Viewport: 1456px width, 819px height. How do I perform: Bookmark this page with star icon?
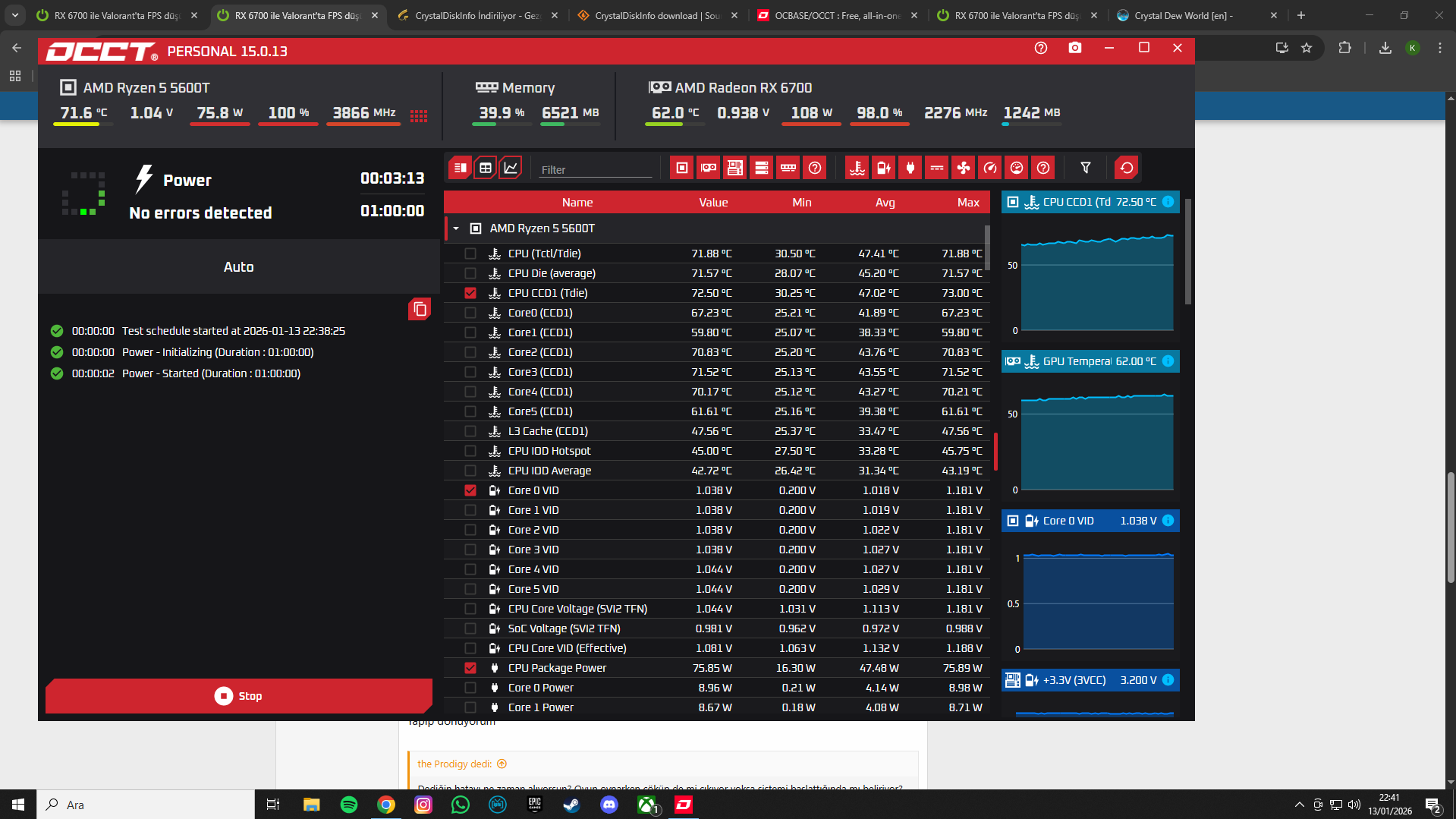click(x=1307, y=48)
